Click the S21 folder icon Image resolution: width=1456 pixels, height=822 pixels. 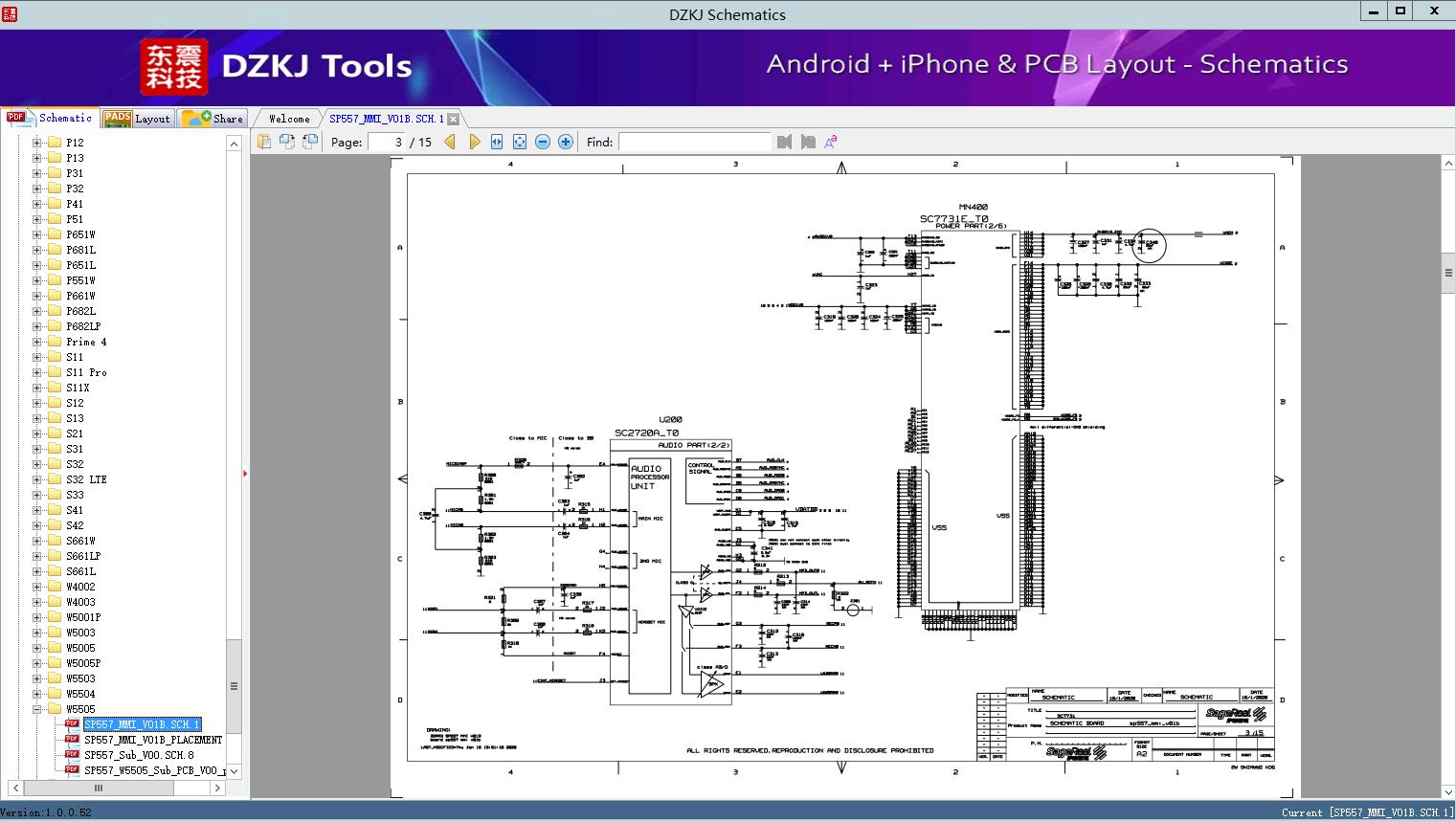pyautogui.click(x=55, y=433)
